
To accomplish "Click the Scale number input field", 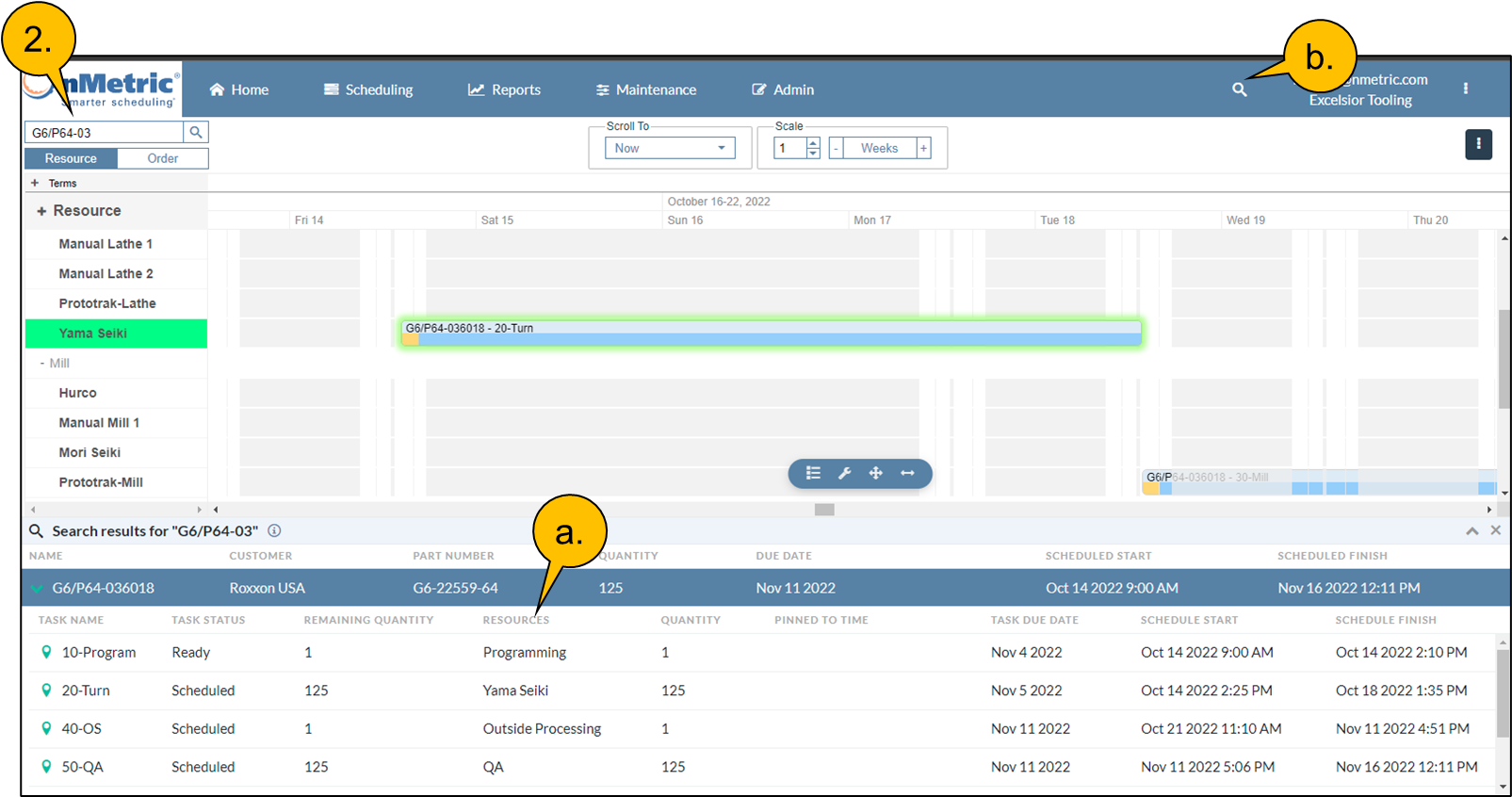I will pyautogui.click(x=790, y=148).
